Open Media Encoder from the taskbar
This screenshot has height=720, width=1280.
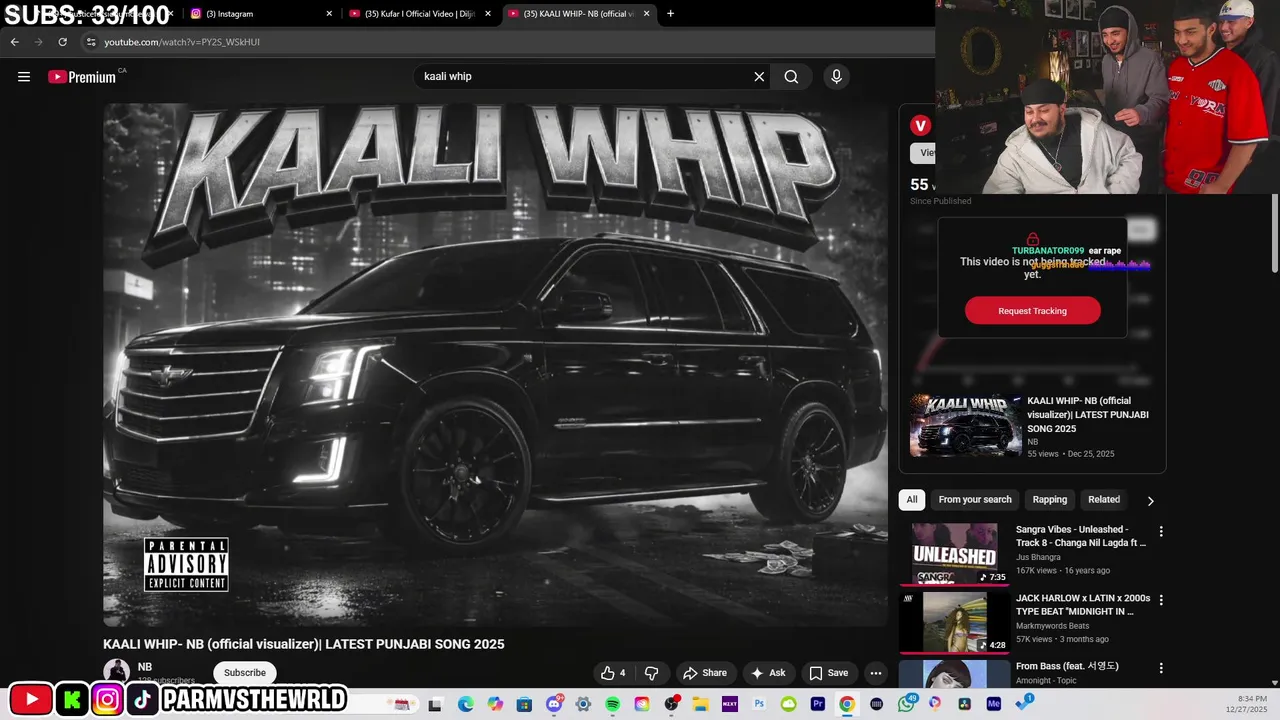(994, 704)
